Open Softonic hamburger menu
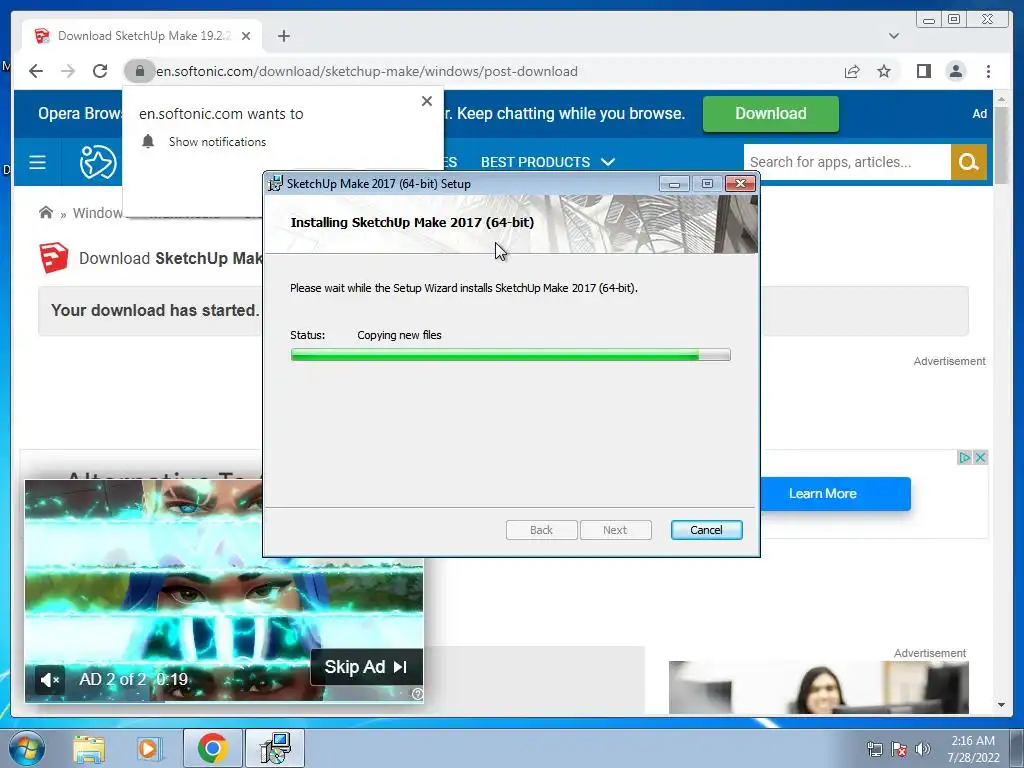The height and width of the screenshot is (768, 1024). point(37,162)
